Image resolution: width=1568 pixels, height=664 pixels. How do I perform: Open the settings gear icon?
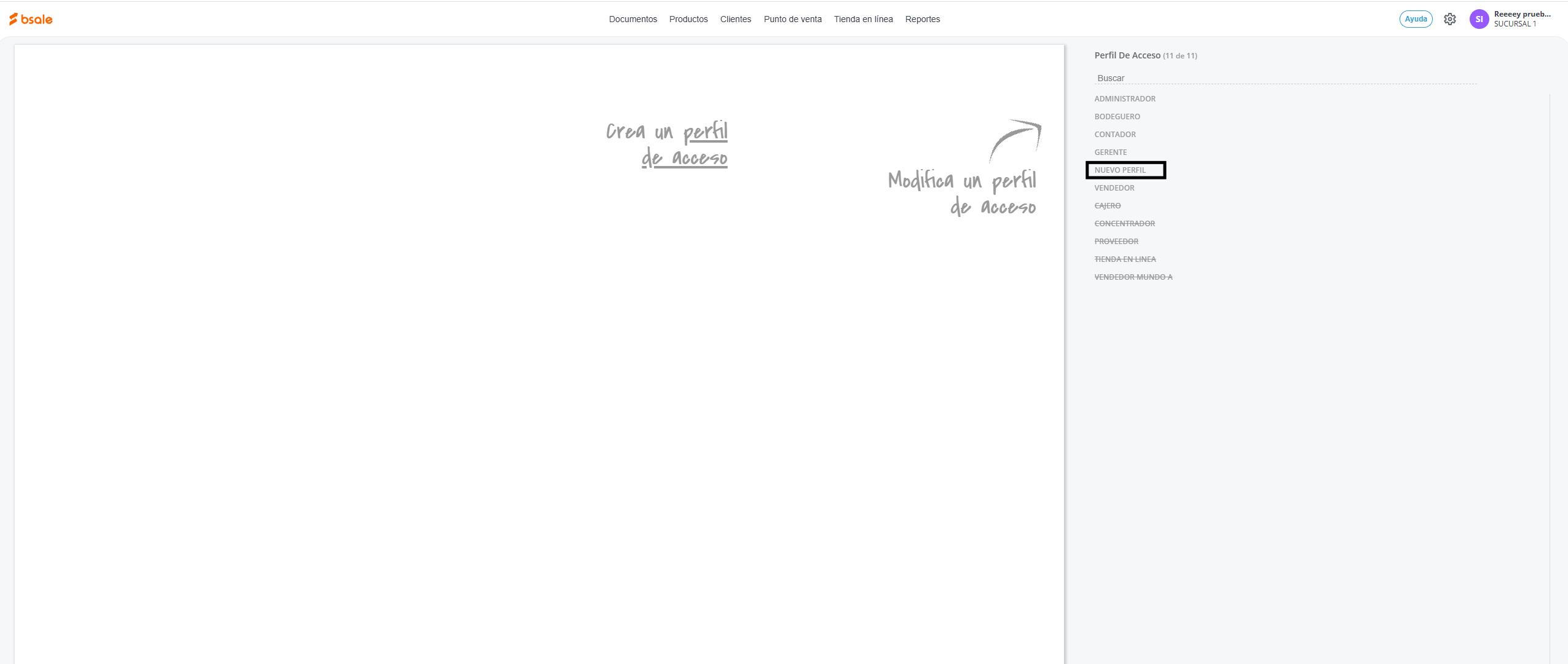1449,19
